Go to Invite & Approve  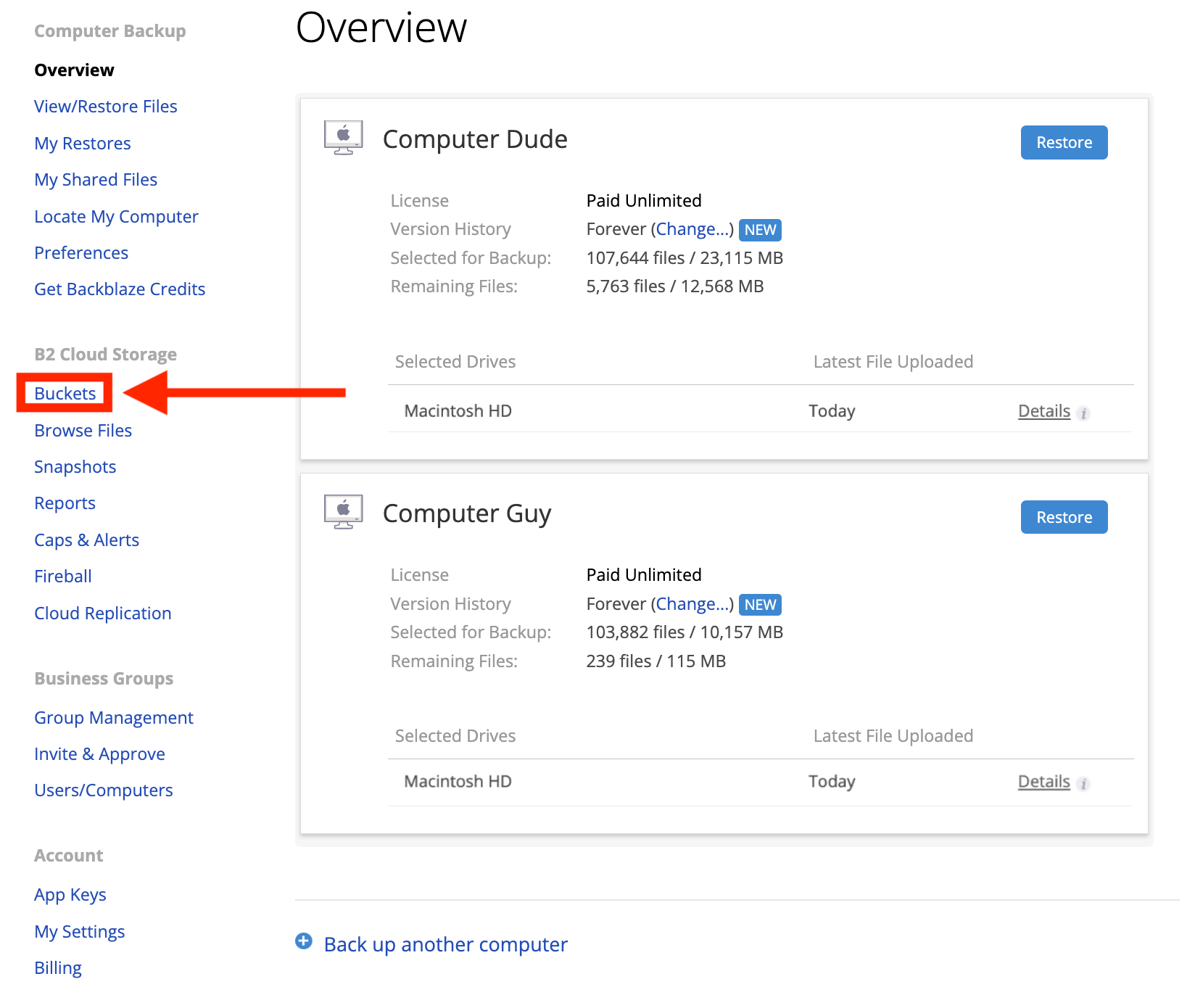pyautogui.click(x=100, y=754)
